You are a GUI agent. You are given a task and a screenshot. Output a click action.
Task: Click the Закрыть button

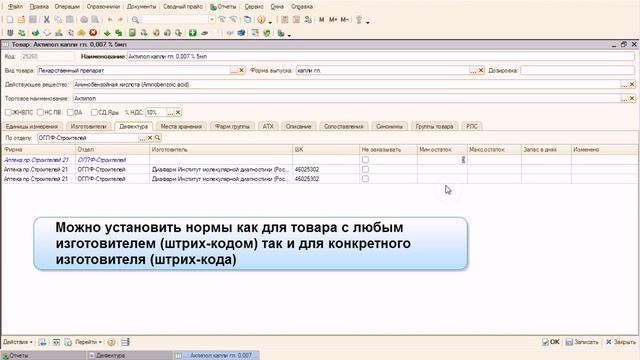coord(621,342)
